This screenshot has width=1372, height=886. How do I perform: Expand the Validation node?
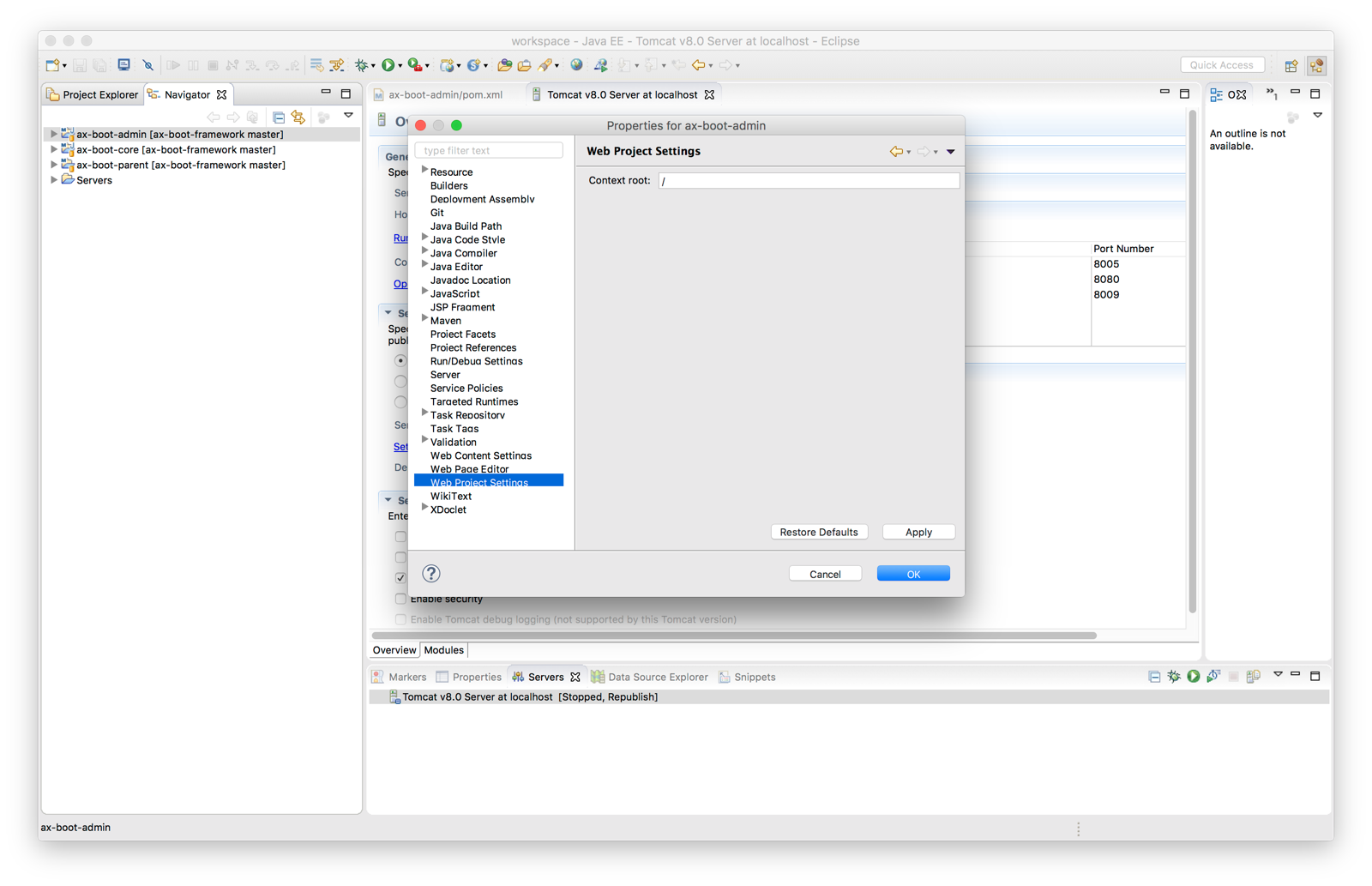click(424, 441)
